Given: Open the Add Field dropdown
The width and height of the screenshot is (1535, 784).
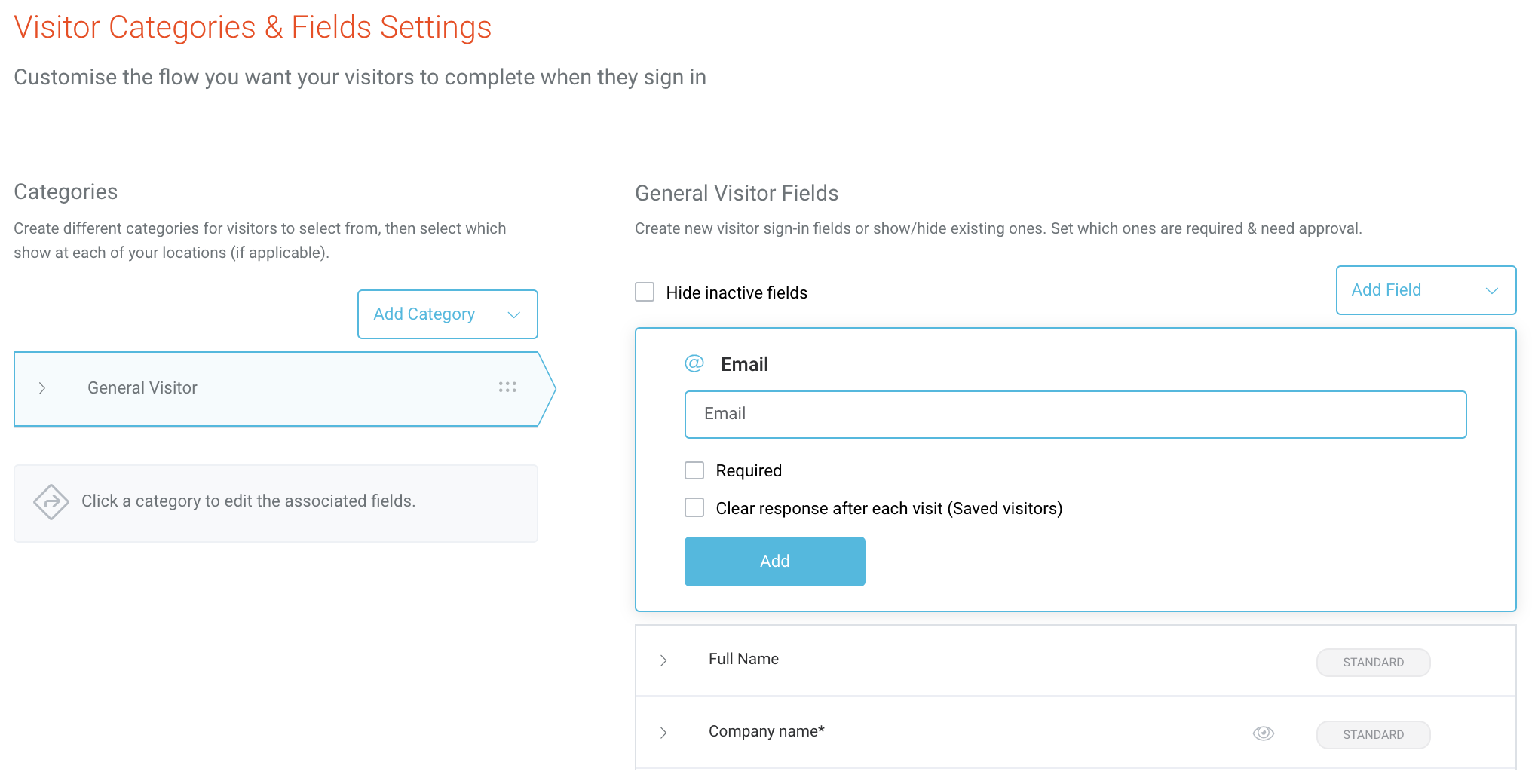Looking at the screenshot, I should pos(1426,290).
